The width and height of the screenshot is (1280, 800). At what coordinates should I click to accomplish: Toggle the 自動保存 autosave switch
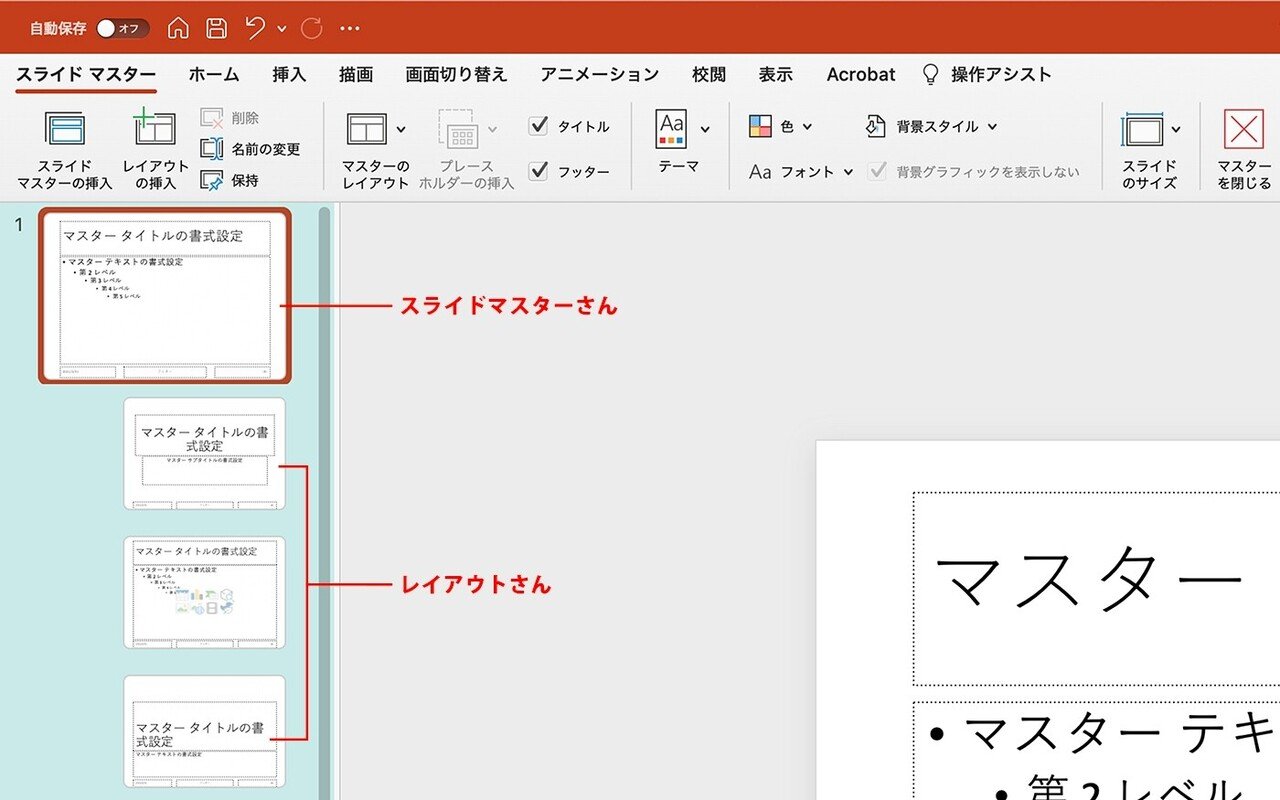[123, 28]
